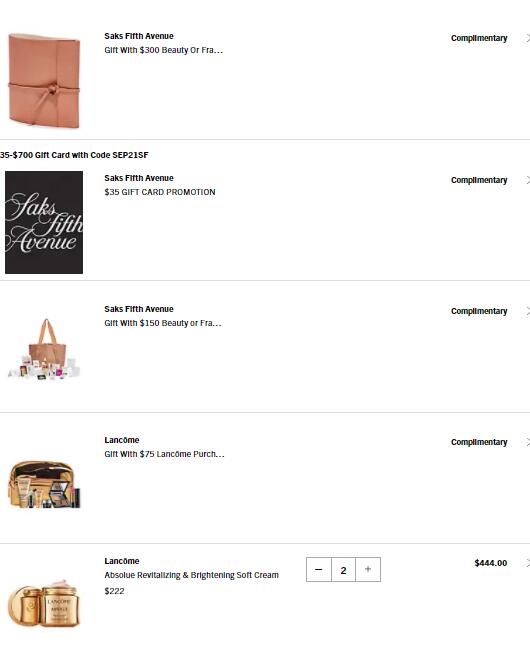Screen dimensions: 530x648
Task: Increase Absolue Soft Cream quantity with plus
Action: pyautogui.click(x=368, y=569)
